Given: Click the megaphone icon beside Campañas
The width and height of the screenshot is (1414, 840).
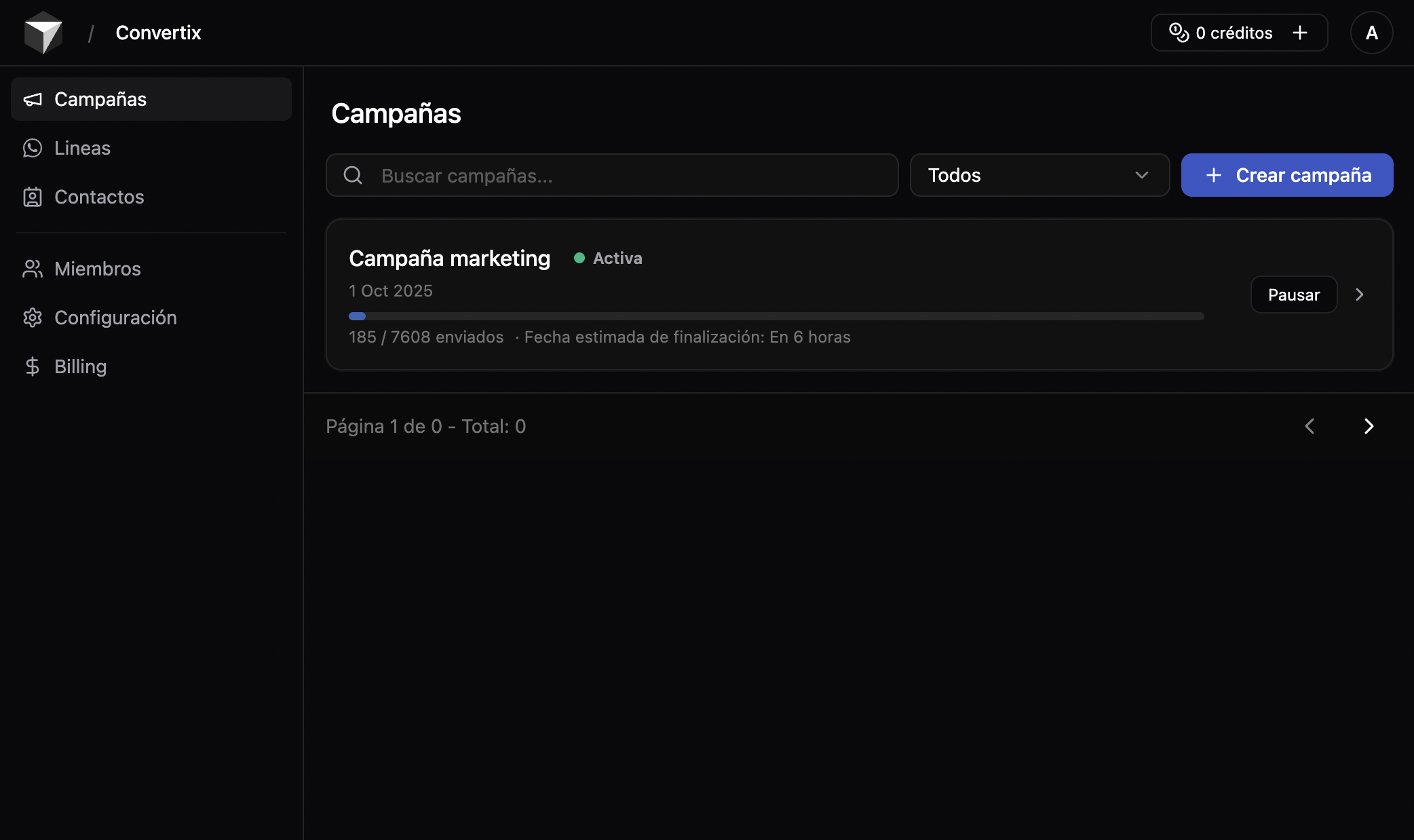Looking at the screenshot, I should pos(33,100).
